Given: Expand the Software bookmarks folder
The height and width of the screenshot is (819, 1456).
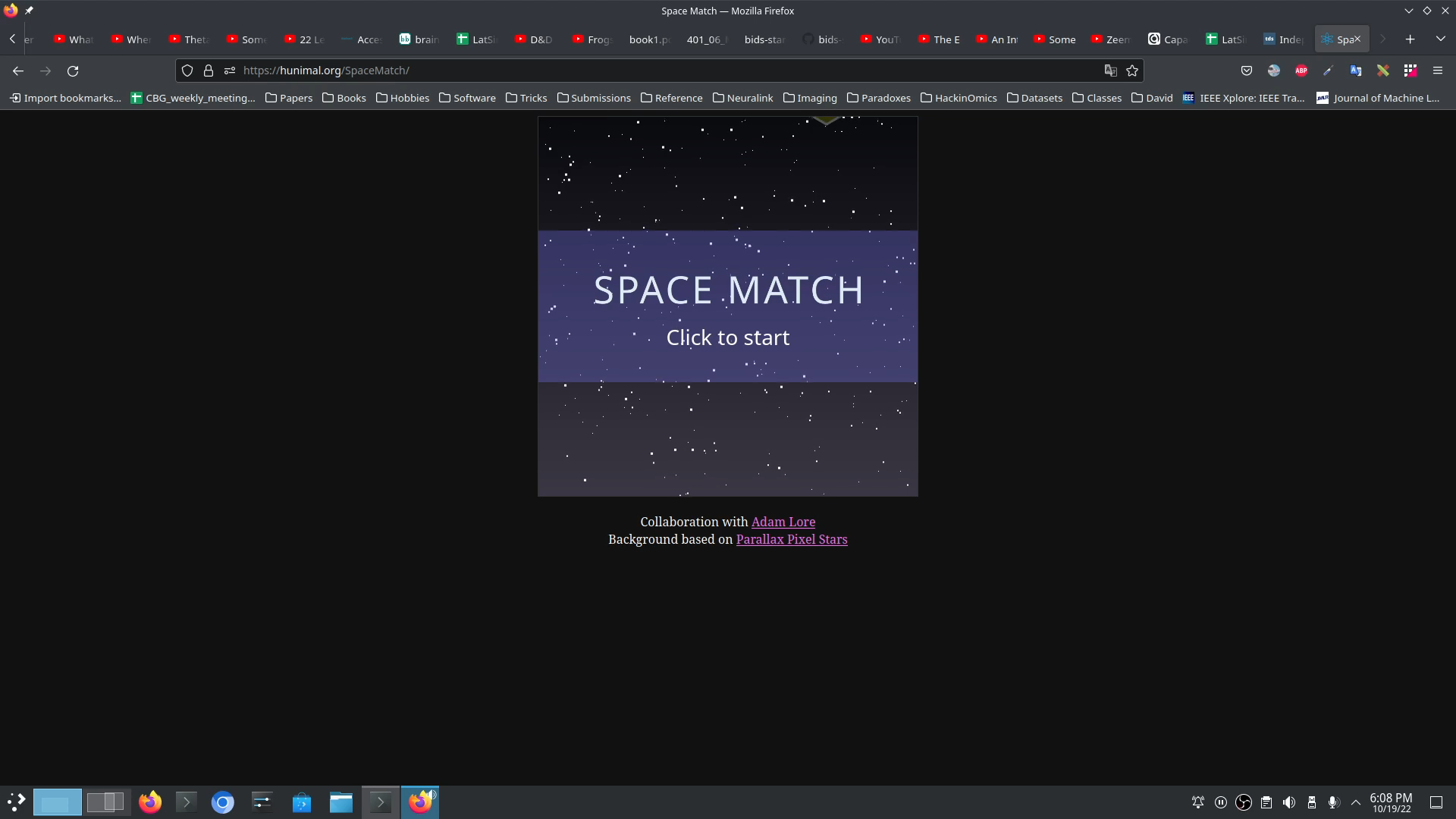Looking at the screenshot, I should (467, 98).
